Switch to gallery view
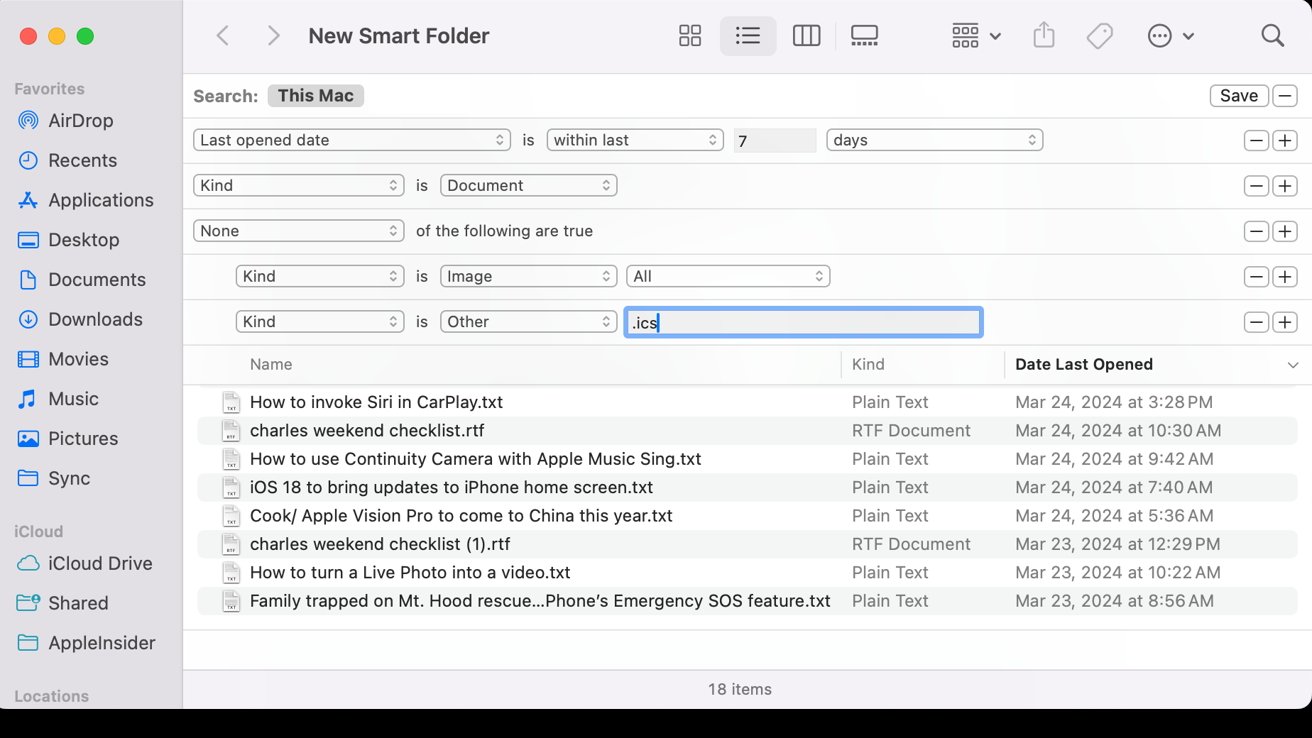 click(864, 36)
